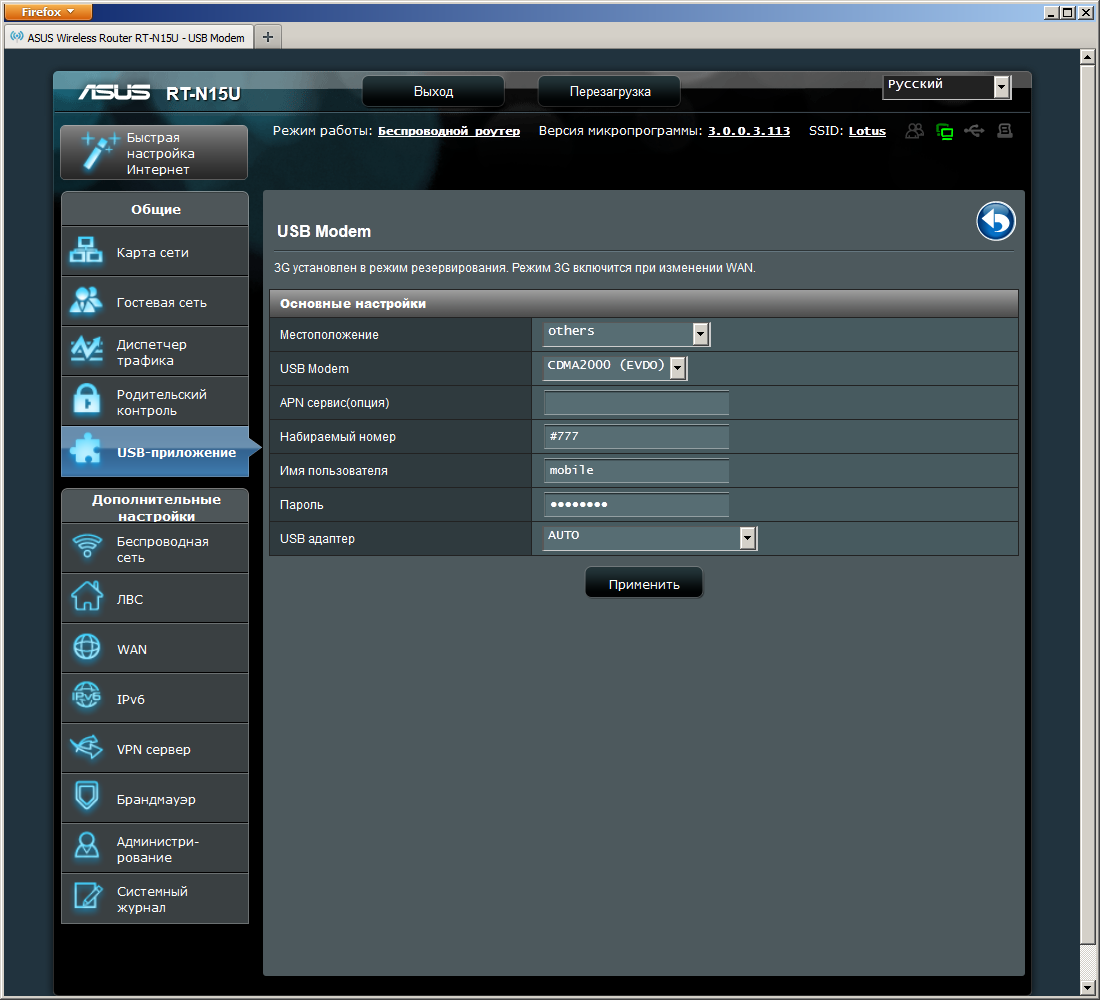The height and width of the screenshot is (1000, 1100).
Task: Click the USB status icon
Action: click(974, 131)
